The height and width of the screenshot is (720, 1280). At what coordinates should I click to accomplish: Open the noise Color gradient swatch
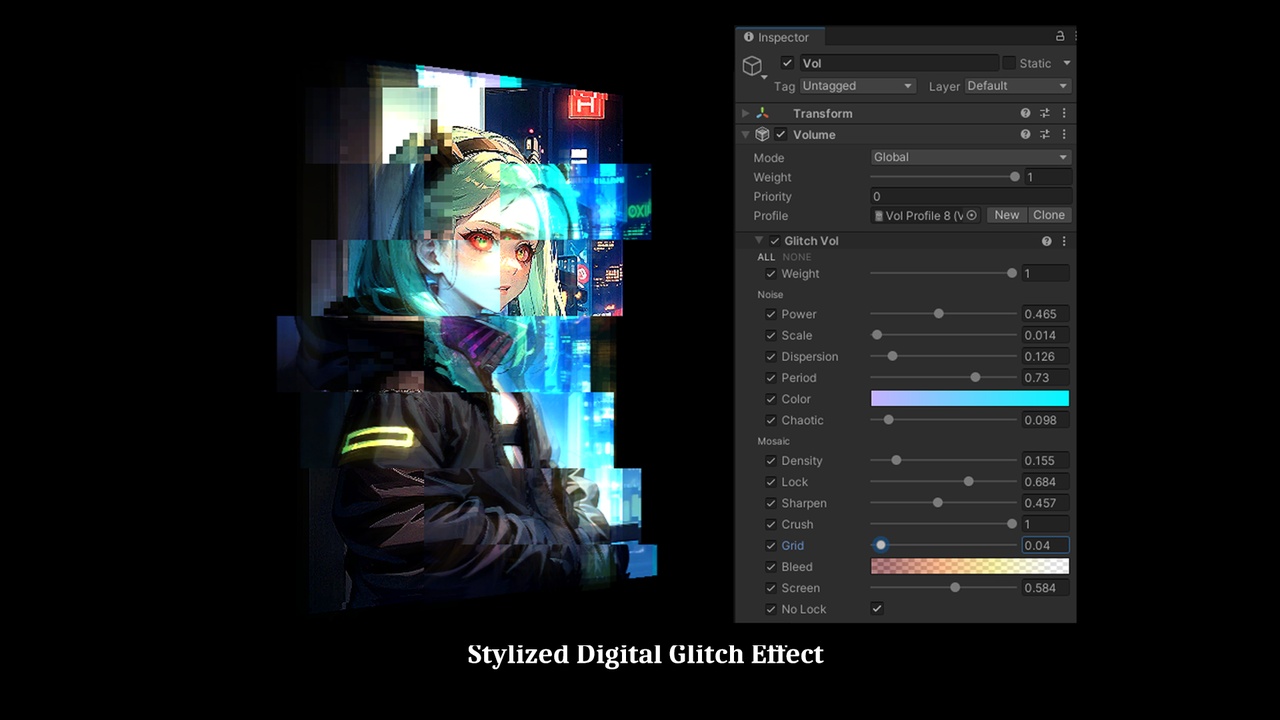(970, 399)
